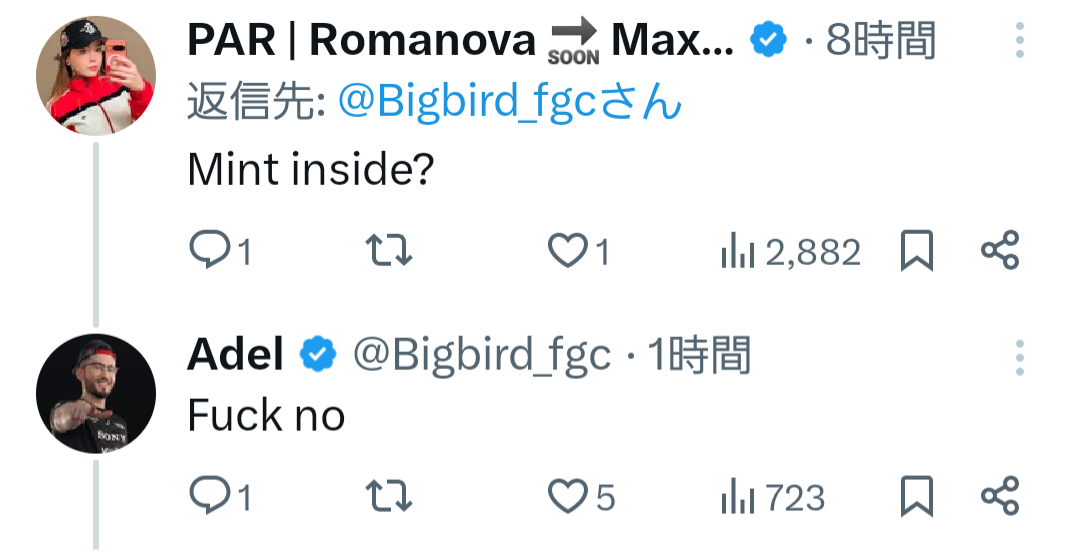Open more options for Romanova's tweet
The width and height of the screenshot is (1080, 557).
pos(1019,41)
